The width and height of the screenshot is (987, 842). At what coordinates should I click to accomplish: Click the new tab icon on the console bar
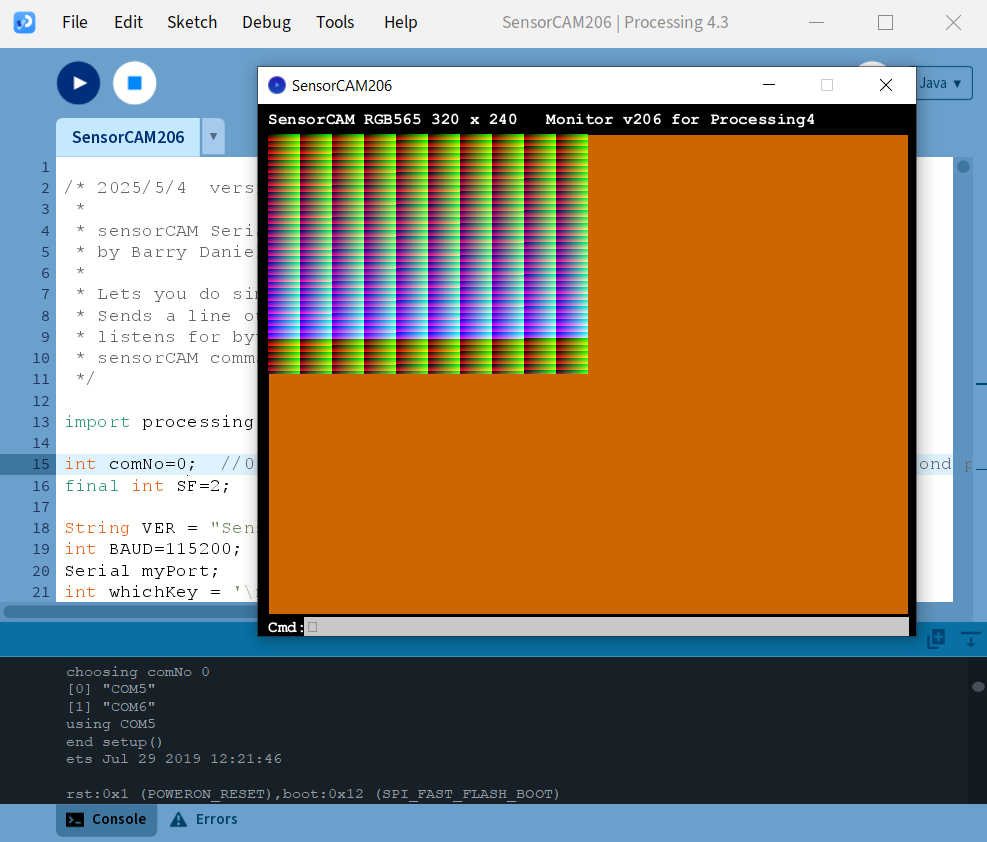coord(935,638)
